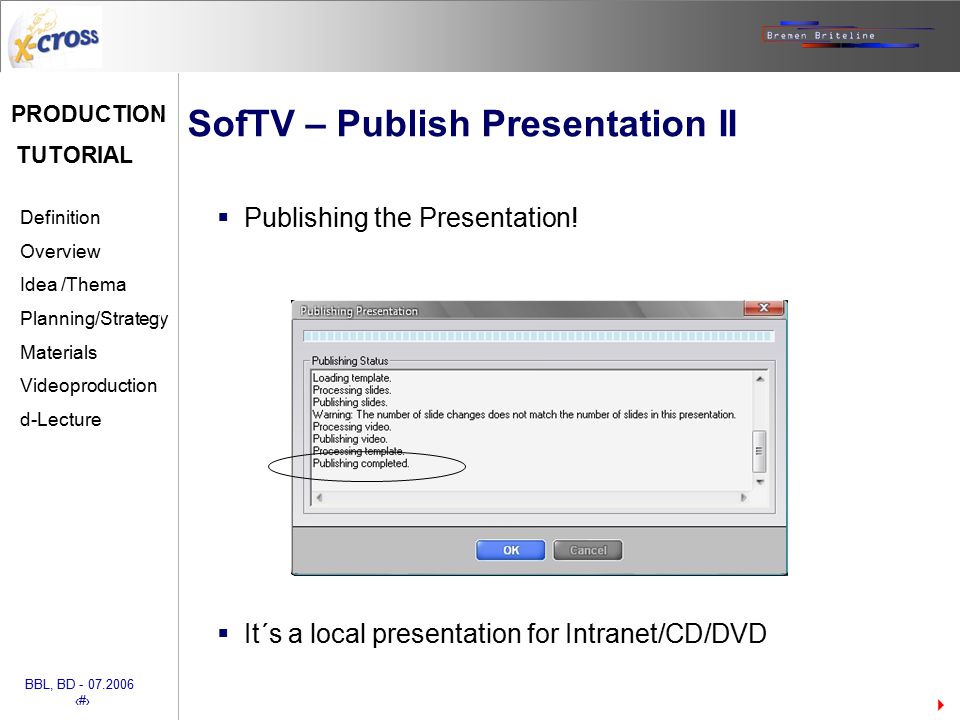Go to the d-Lecture section
This screenshot has height=720, width=960.
click(x=61, y=419)
